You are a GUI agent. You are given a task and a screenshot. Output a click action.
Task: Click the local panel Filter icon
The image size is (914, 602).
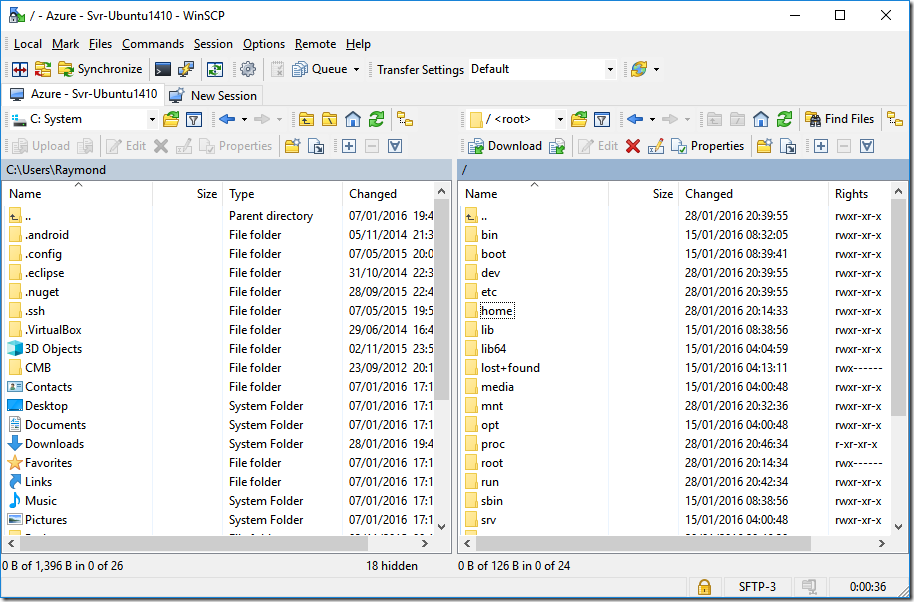coord(194,119)
